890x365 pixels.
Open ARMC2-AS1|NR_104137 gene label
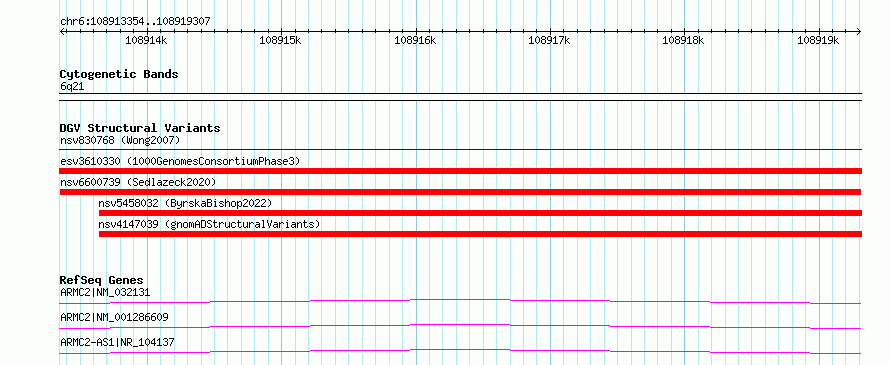(x=117, y=342)
